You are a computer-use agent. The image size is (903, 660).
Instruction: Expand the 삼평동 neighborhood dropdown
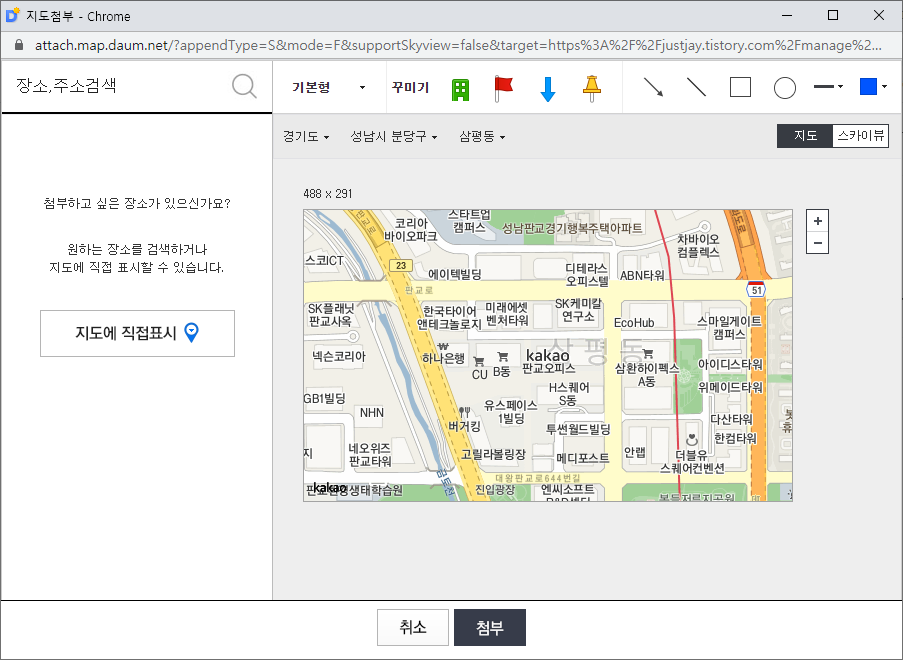click(482, 136)
